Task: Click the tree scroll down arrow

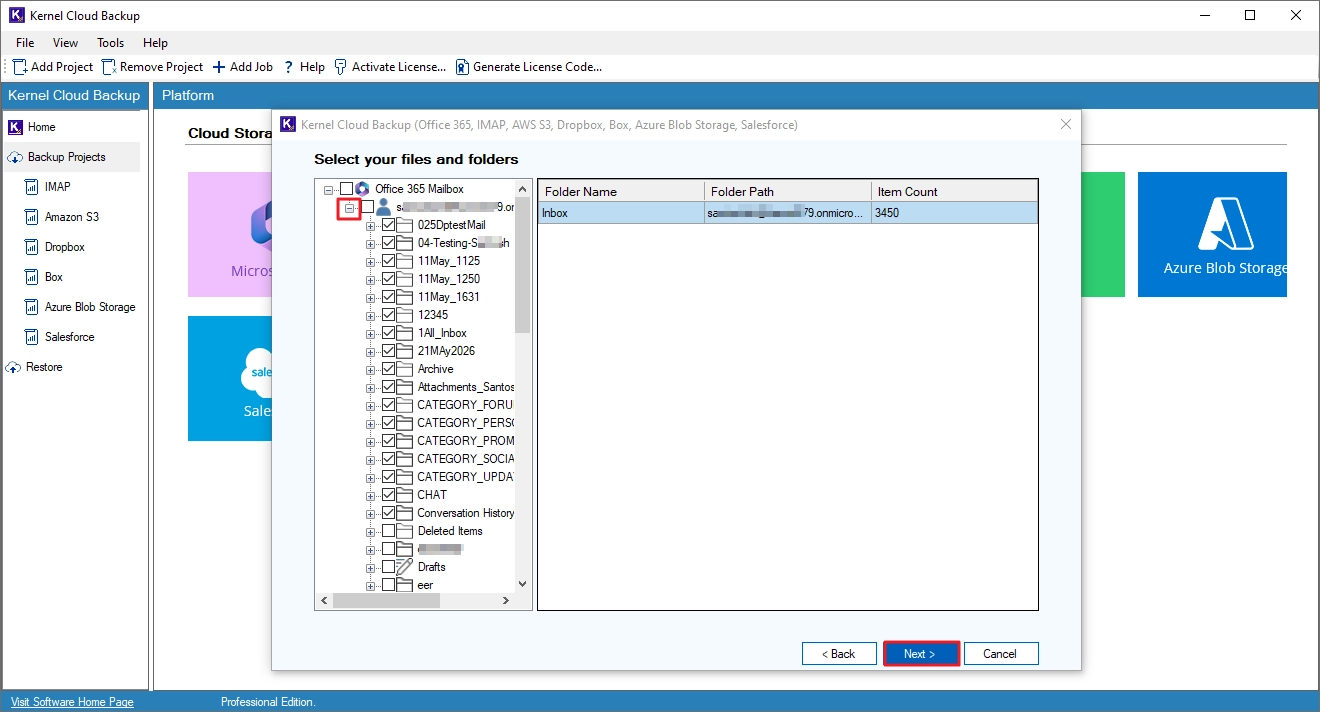Action: (523, 584)
